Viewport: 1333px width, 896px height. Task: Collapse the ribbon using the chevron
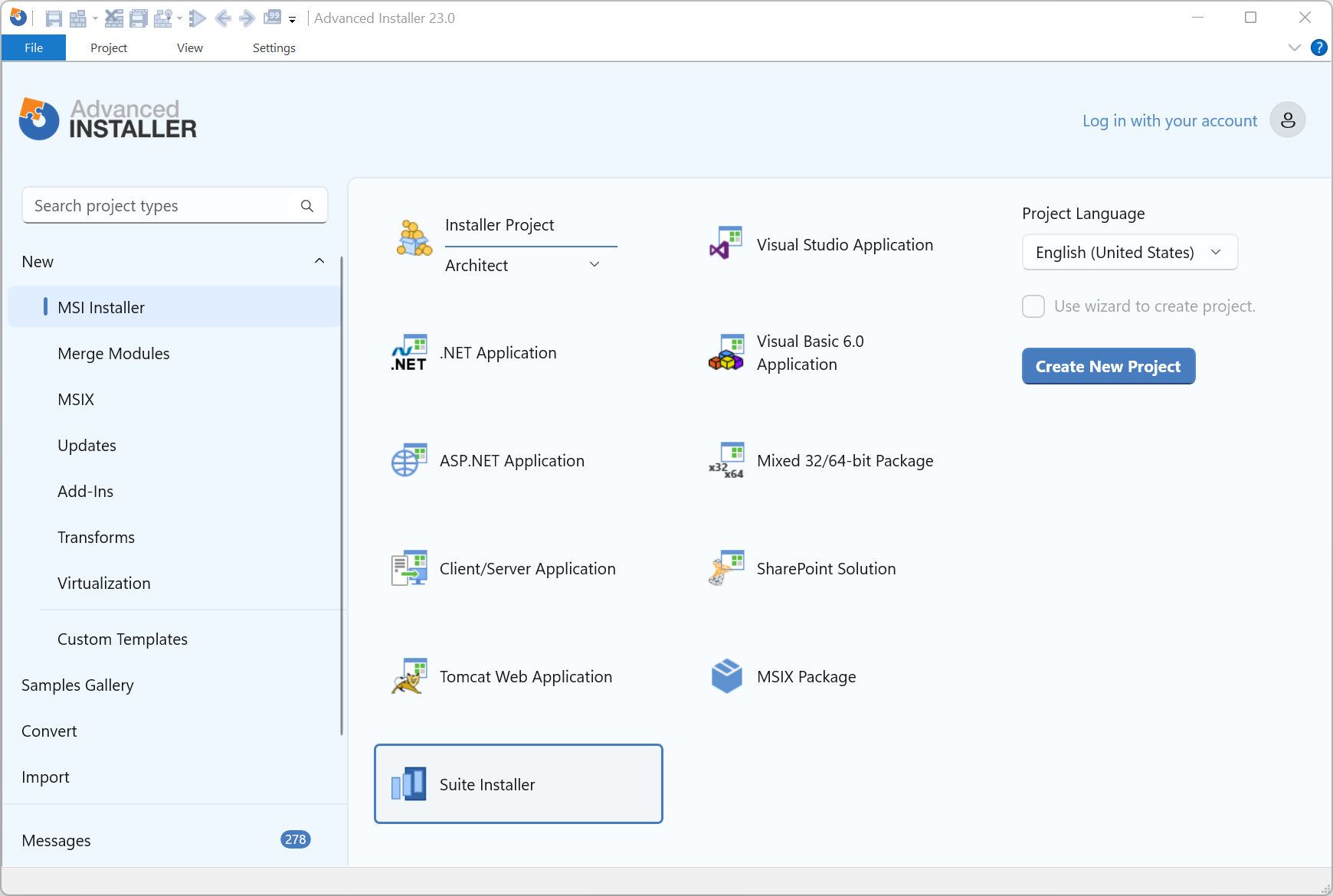[1295, 47]
